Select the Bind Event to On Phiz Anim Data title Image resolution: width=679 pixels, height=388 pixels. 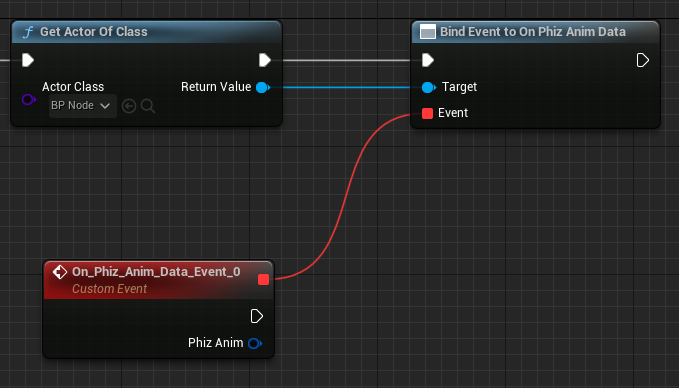533,32
